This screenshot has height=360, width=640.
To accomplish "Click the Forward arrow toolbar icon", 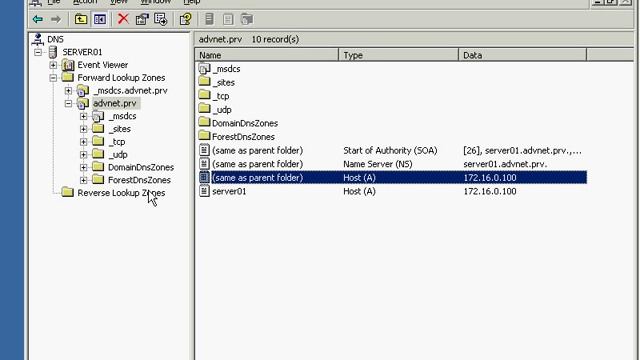I will 56,19.
